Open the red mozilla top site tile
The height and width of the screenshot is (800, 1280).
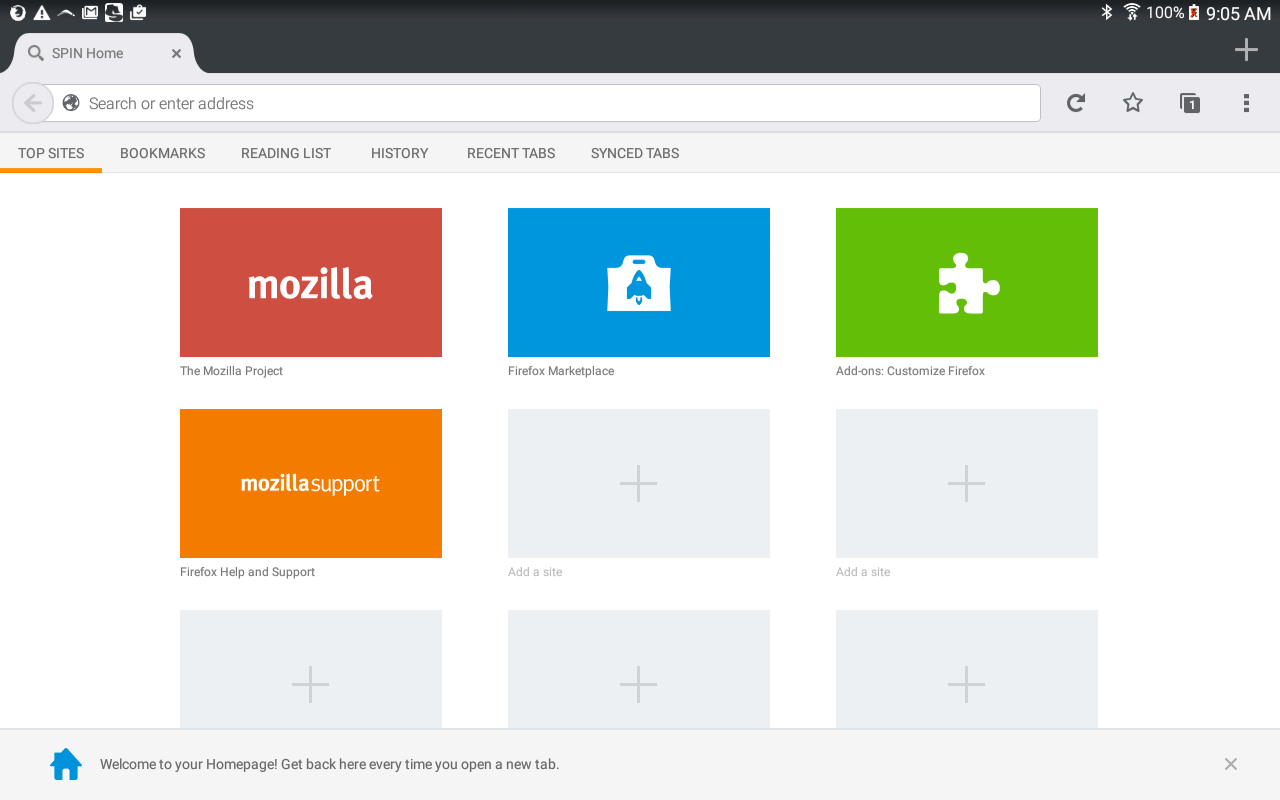coord(311,282)
